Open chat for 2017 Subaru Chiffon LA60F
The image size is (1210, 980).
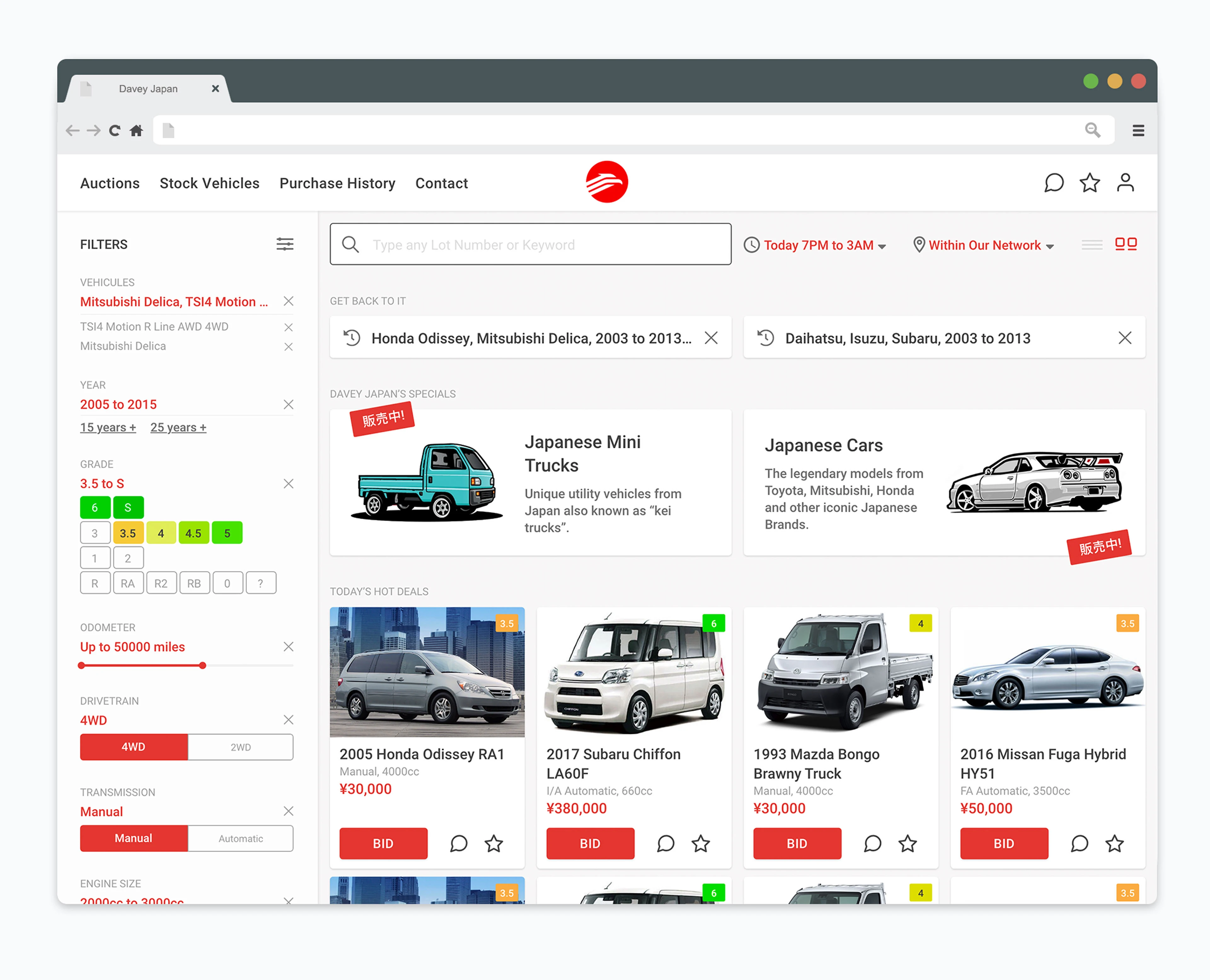[666, 843]
